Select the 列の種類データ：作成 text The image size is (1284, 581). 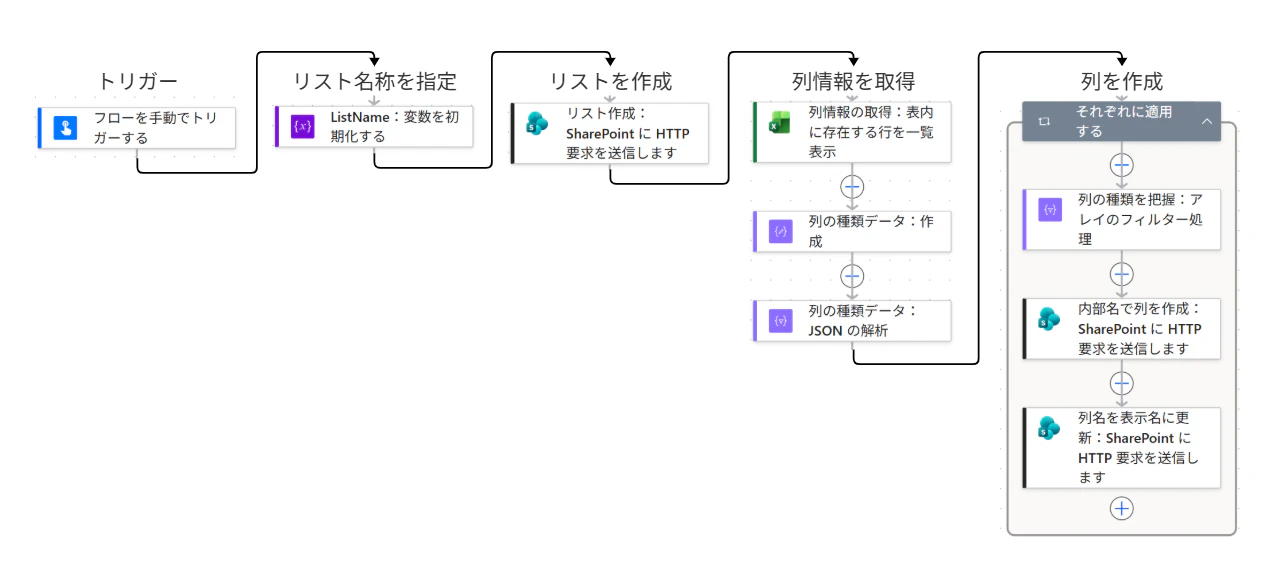[x=872, y=231]
